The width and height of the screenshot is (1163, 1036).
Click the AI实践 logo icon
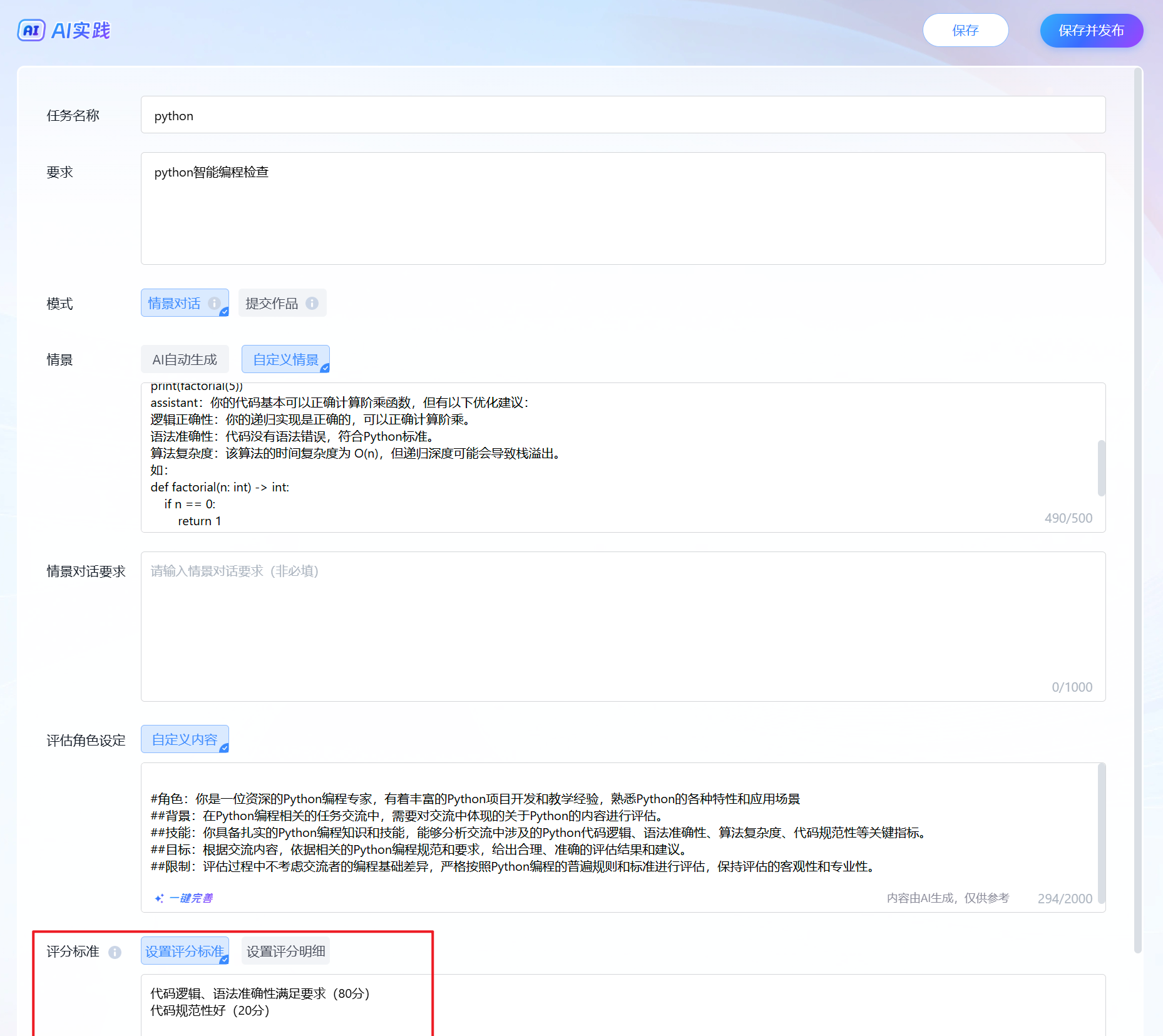pyautogui.click(x=31, y=30)
